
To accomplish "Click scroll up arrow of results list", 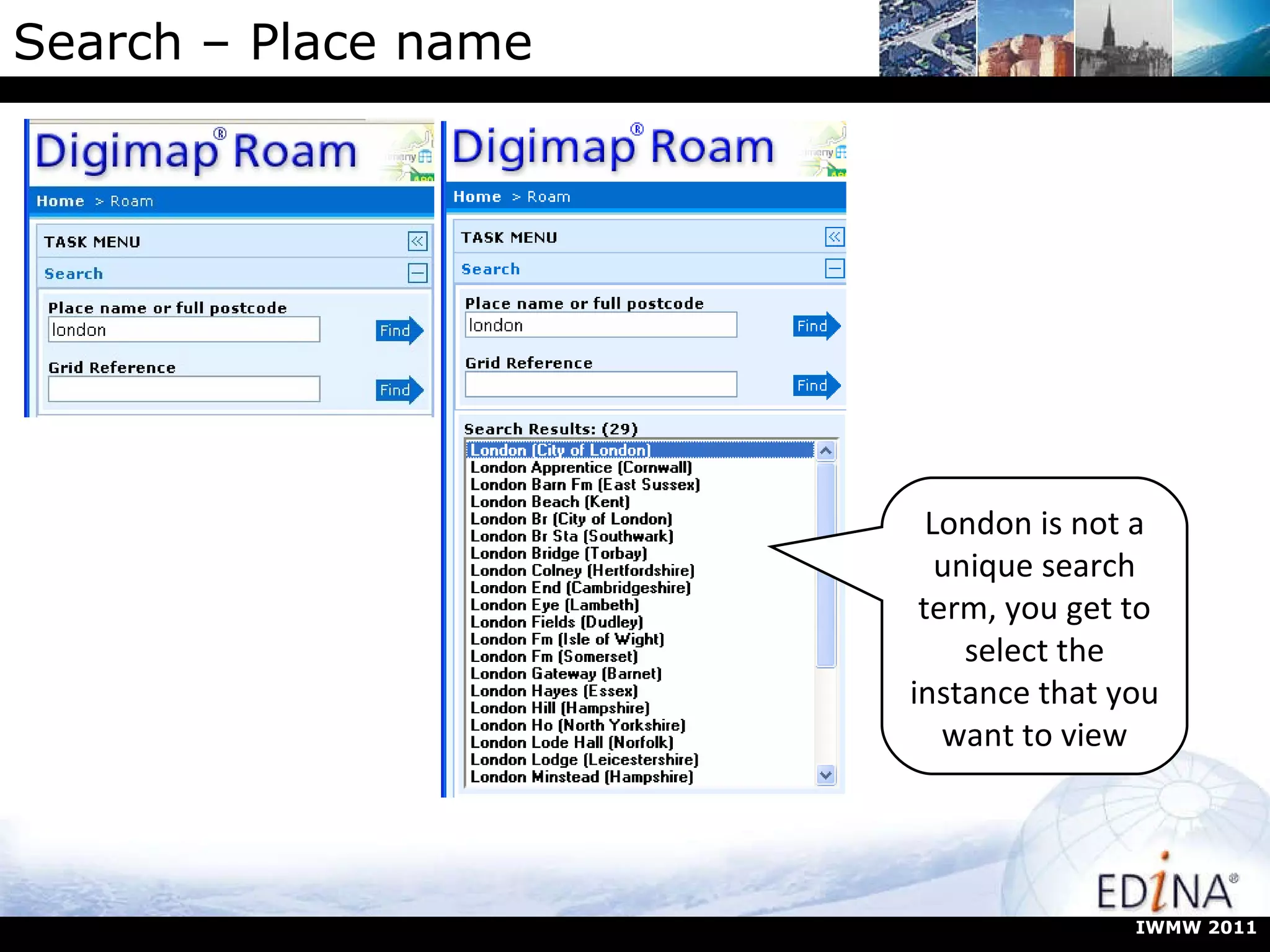I will coord(826,451).
